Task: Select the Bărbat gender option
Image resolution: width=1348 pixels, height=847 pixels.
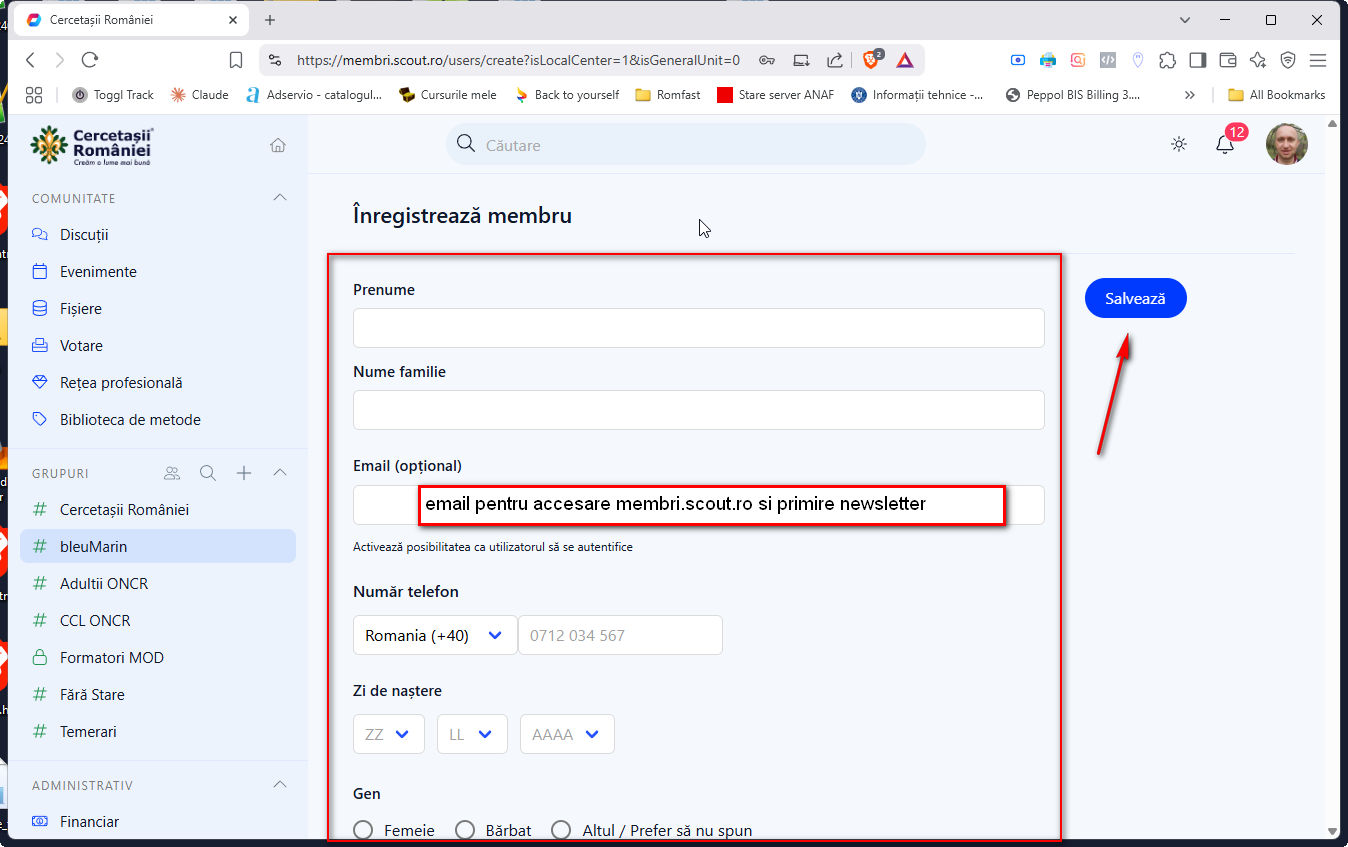Action: (465, 830)
